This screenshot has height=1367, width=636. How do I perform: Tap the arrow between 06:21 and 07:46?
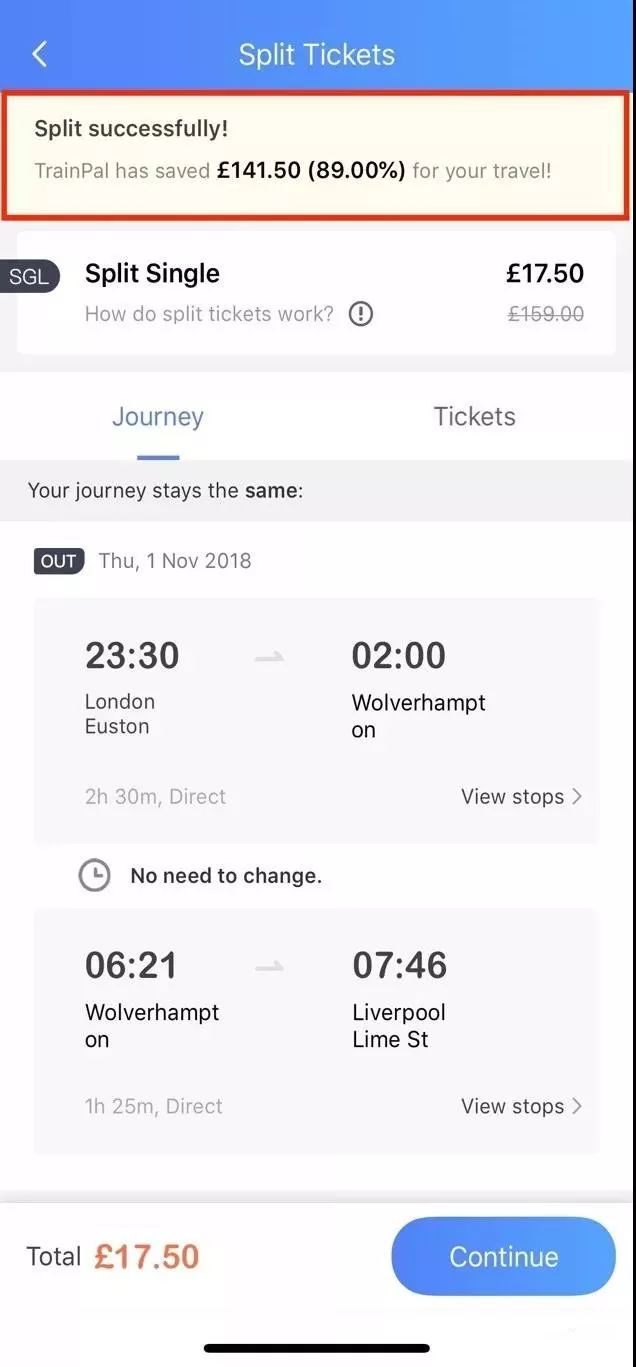coord(269,966)
